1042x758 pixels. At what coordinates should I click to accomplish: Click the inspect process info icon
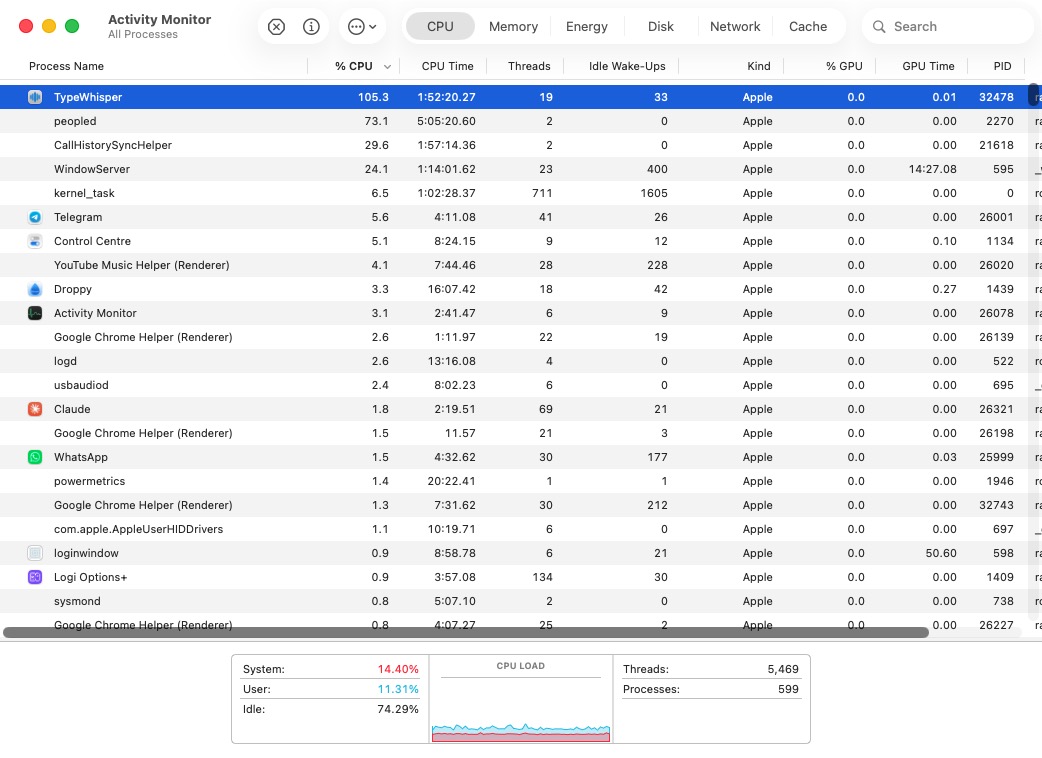pos(311,27)
